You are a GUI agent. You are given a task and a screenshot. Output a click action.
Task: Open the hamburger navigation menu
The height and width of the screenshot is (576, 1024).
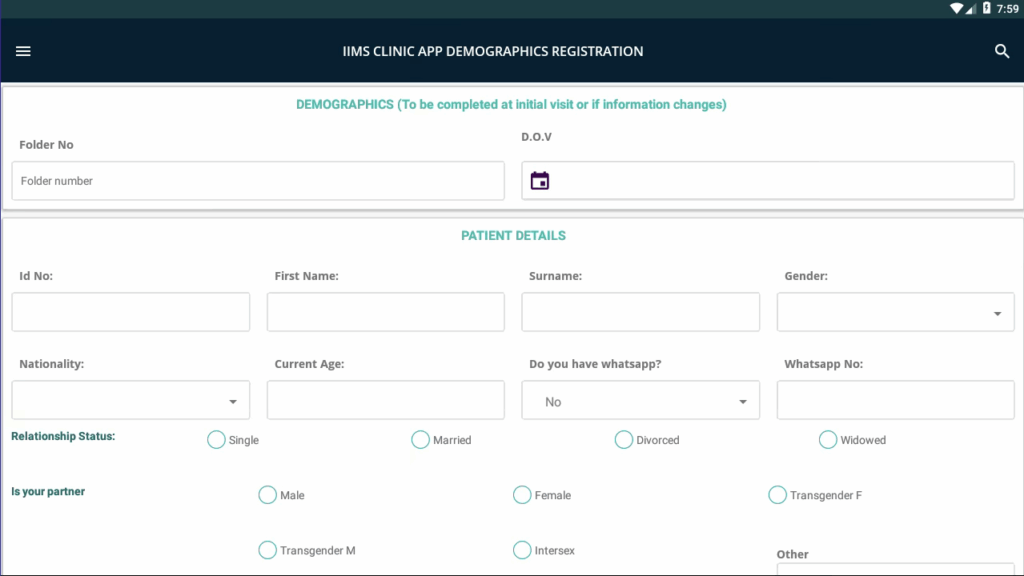[23, 51]
